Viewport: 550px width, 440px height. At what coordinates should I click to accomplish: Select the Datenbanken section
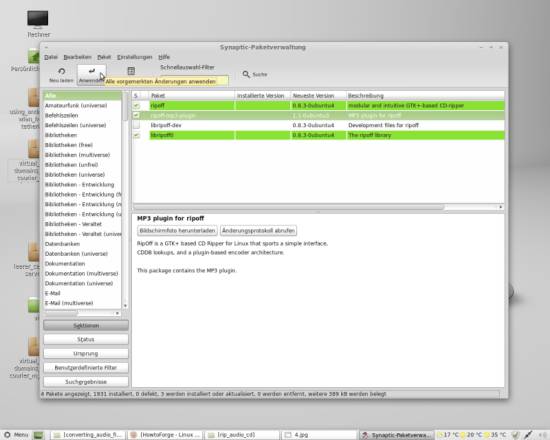[x=82, y=244]
